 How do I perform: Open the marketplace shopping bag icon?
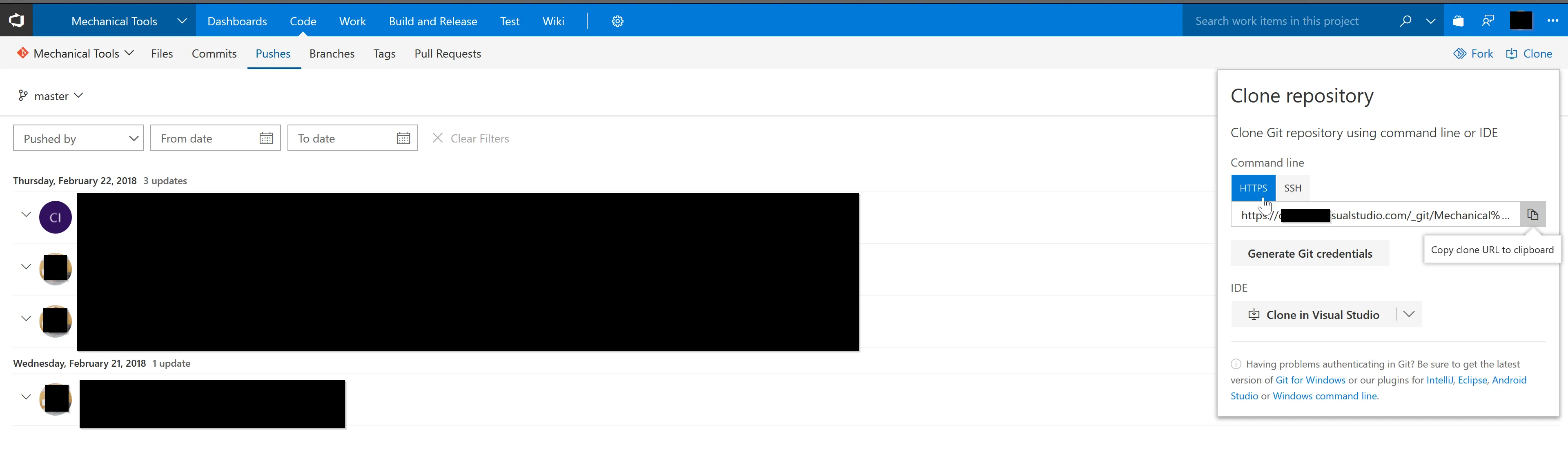[x=1458, y=21]
